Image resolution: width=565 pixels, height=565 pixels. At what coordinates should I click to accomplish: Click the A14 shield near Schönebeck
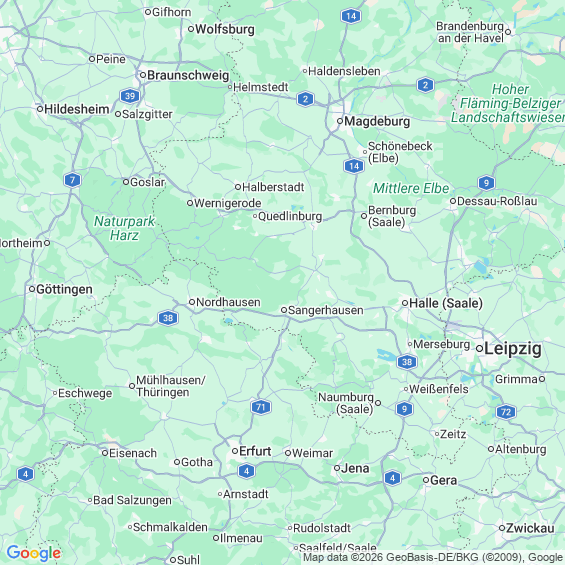(x=354, y=166)
